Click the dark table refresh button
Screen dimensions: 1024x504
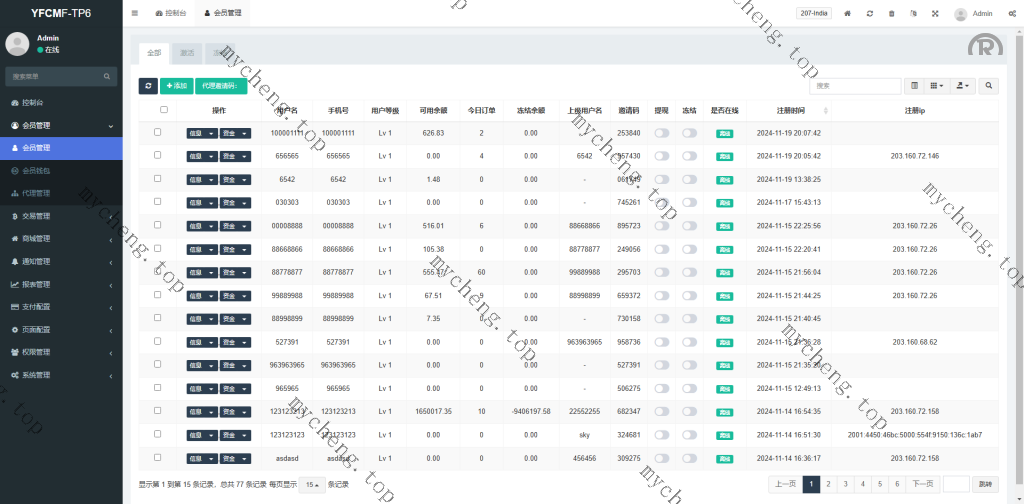pos(148,86)
